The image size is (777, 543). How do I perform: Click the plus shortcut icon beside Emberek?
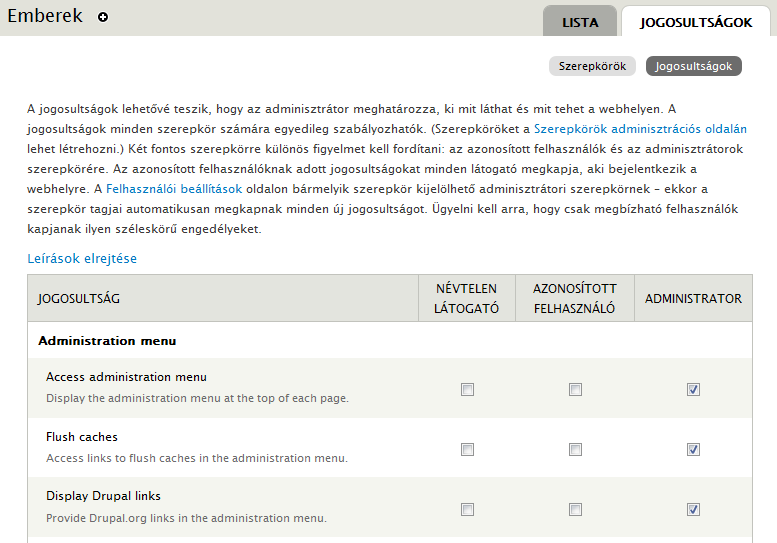click(x=103, y=17)
